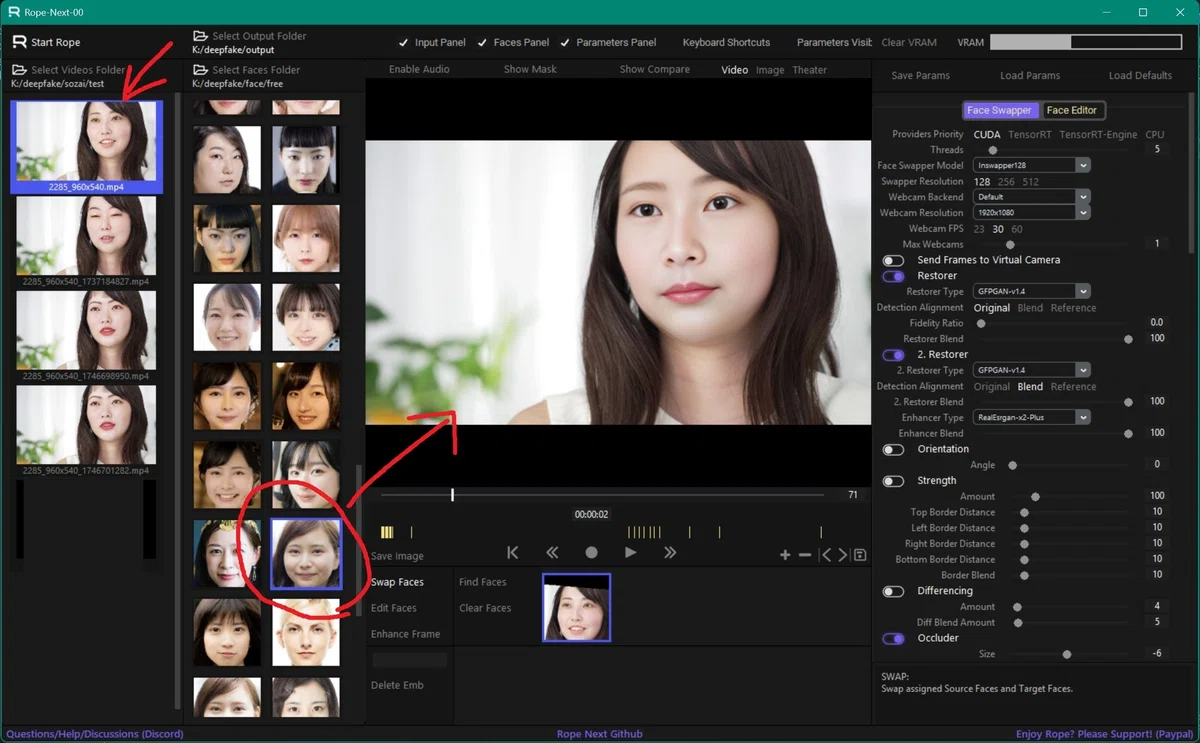Click the round record button
Screen dimensions: 1200x743
pyautogui.click(x=591, y=552)
